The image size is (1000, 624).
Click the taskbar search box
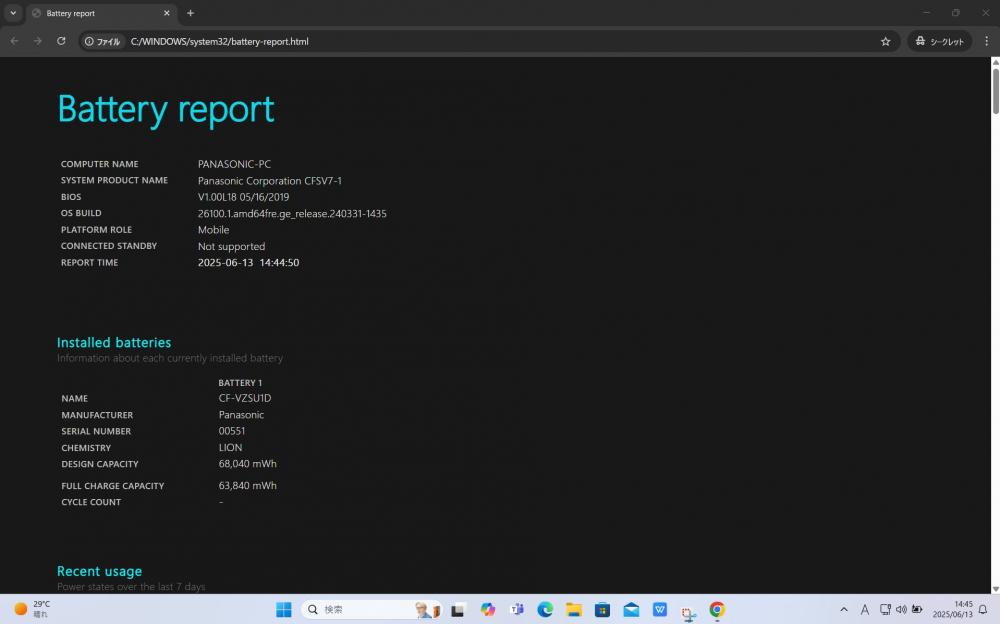pyautogui.click(x=371, y=610)
